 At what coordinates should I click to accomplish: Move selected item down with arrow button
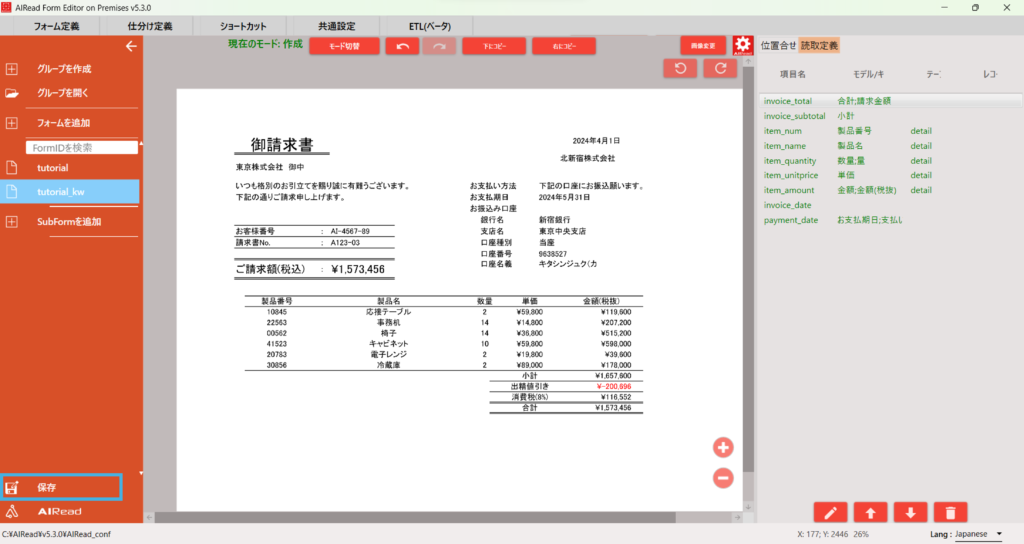coord(909,512)
